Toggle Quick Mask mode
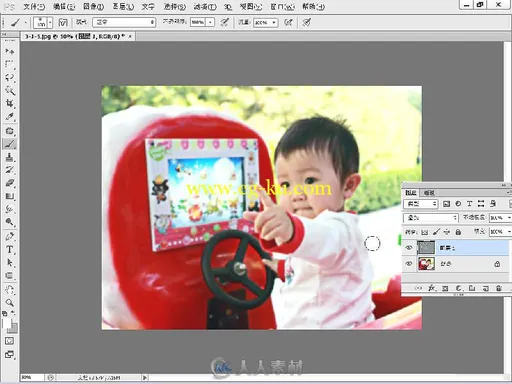 (x=9, y=341)
